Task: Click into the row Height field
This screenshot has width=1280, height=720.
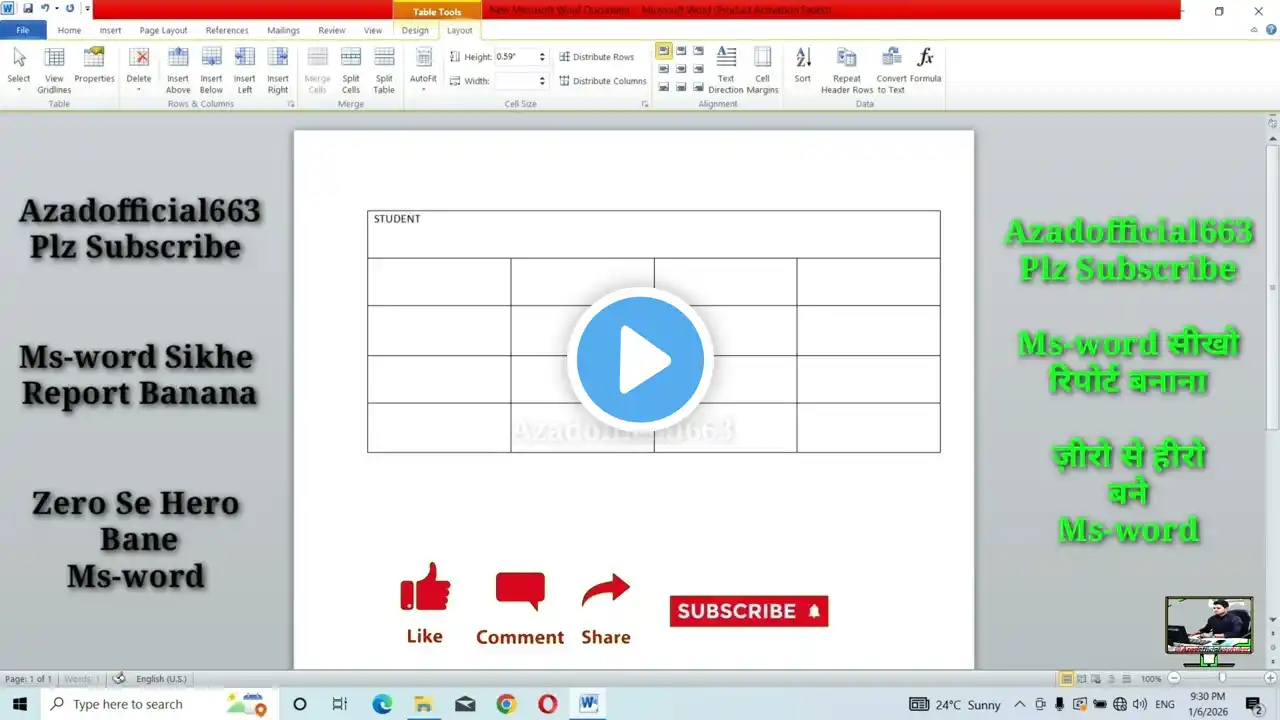Action: (x=516, y=57)
